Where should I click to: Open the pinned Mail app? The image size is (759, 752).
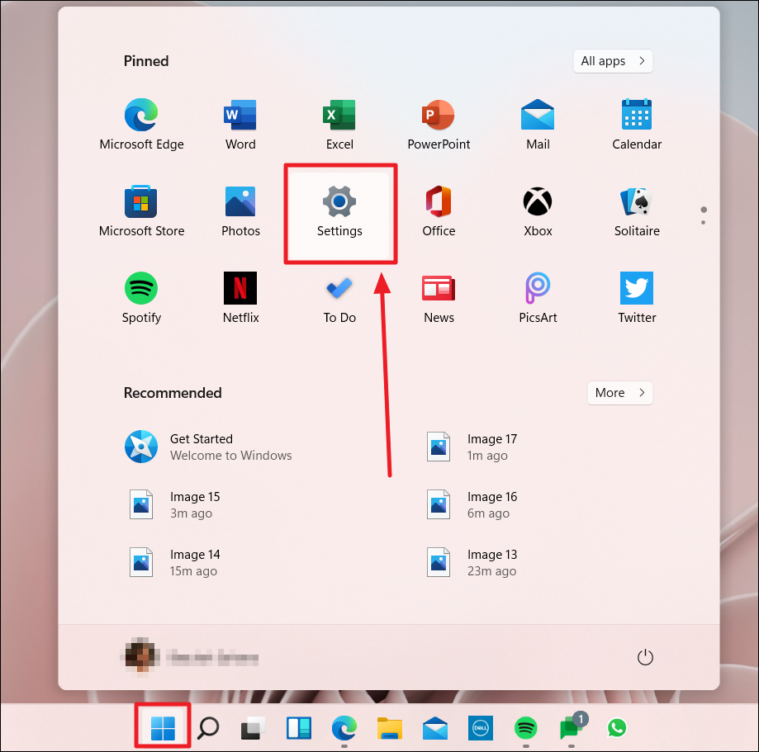pos(537,124)
